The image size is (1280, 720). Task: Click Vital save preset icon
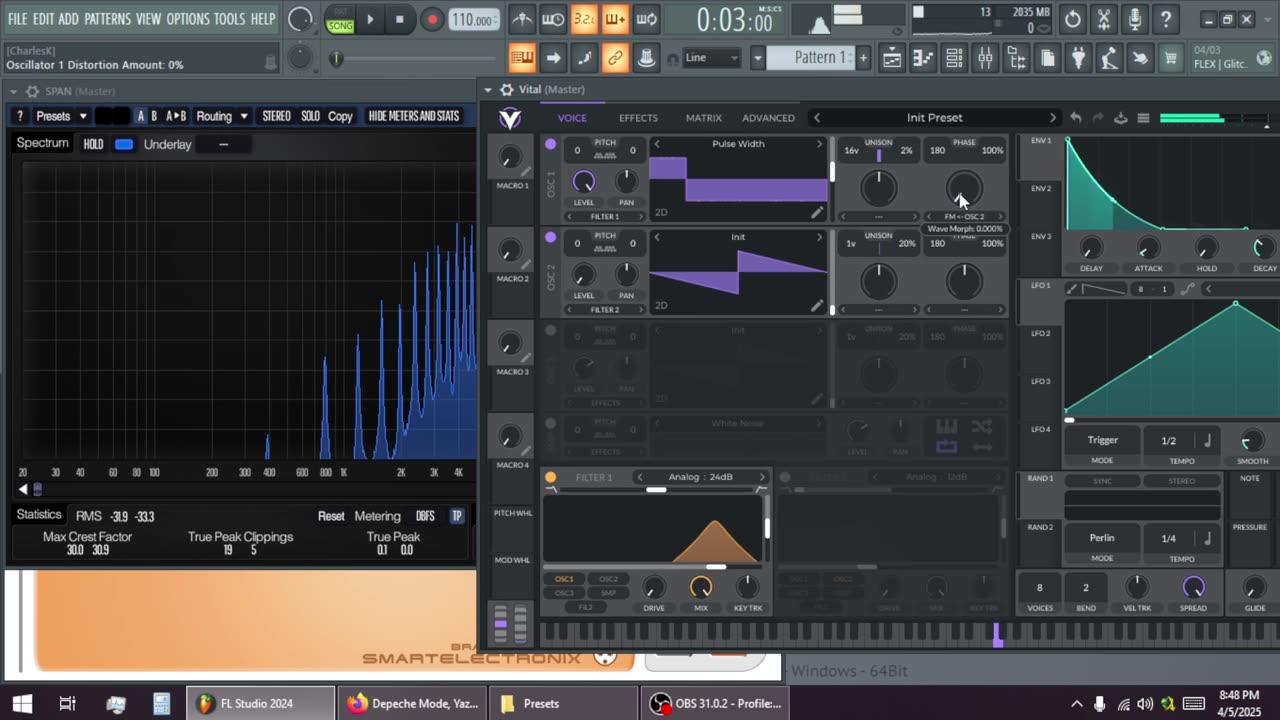tap(1121, 118)
